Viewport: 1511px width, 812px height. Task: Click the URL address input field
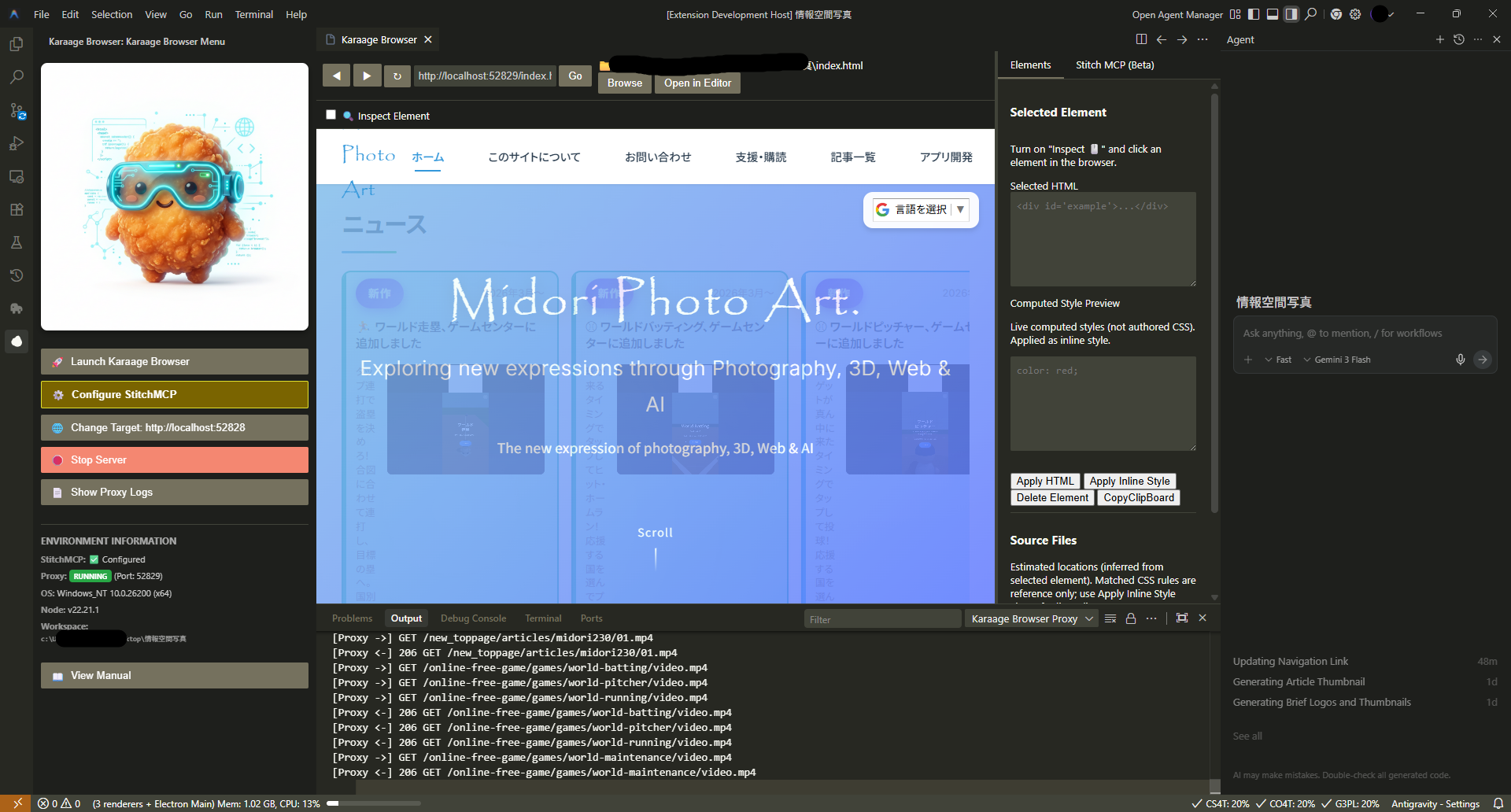click(x=484, y=76)
